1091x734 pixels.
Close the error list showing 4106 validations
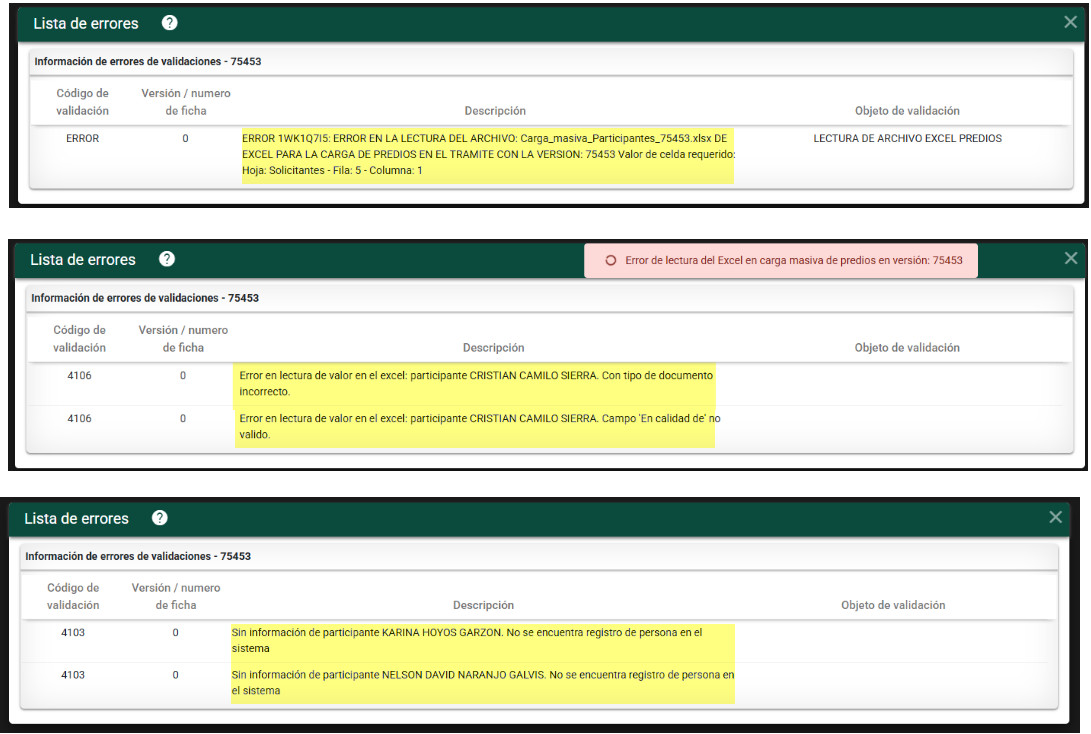[x=1071, y=258]
